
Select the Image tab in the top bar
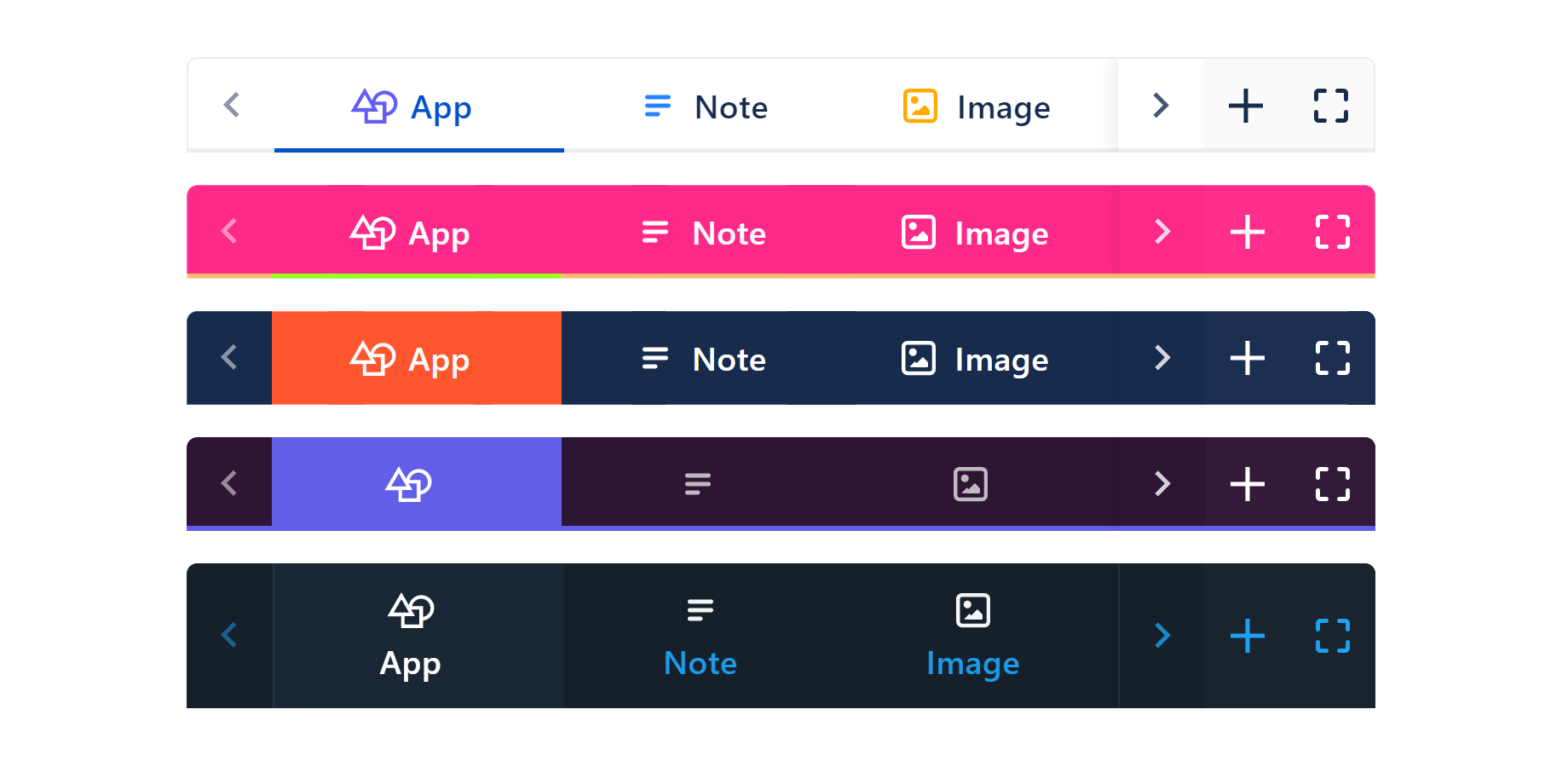tap(976, 106)
